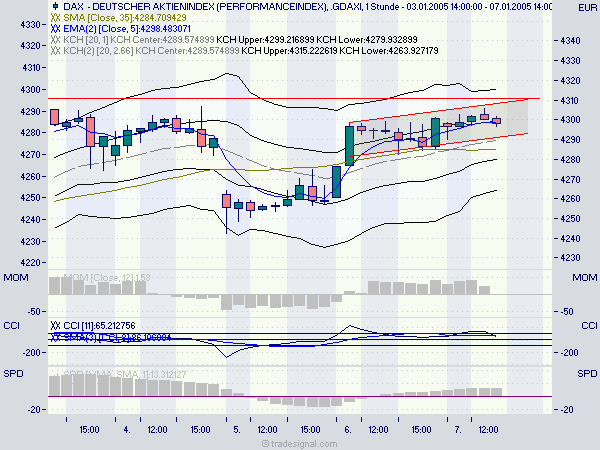Select KCH Lower:4263.927179 value
Screen dimensions: 600x450
(389, 51)
